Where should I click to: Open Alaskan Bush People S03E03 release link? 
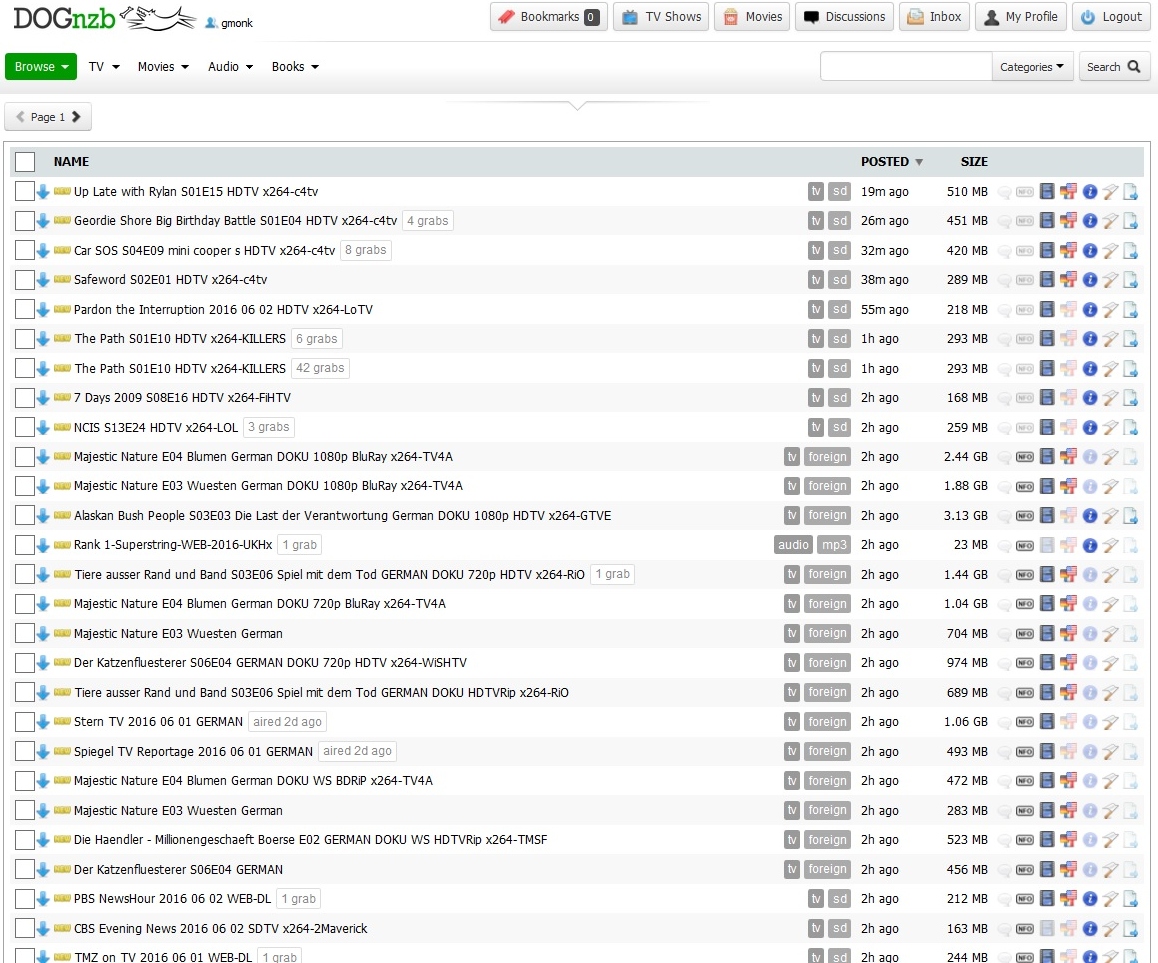pos(343,515)
